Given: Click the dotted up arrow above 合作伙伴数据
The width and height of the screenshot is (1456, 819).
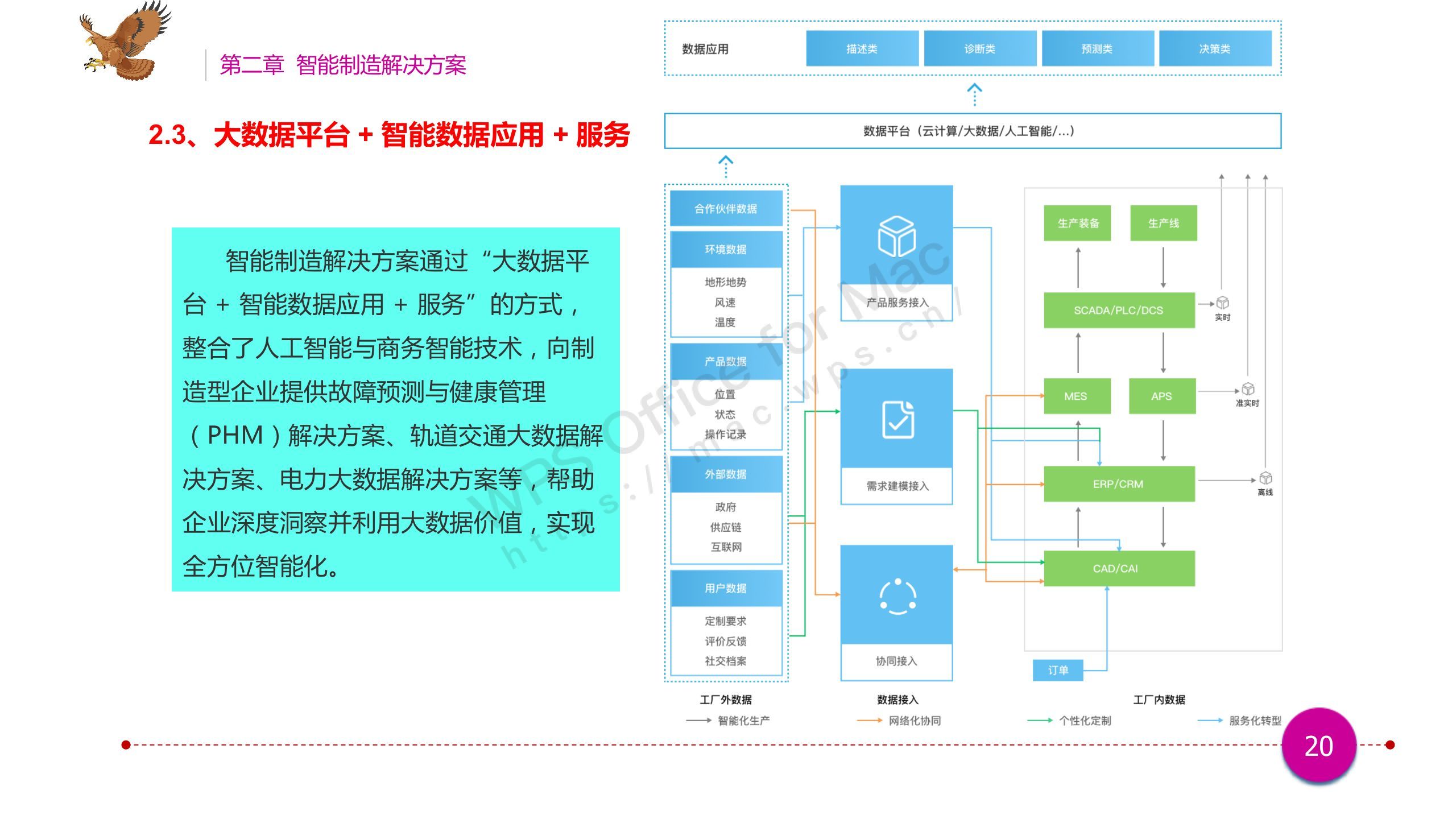Looking at the screenshot, I should [726, 167].
